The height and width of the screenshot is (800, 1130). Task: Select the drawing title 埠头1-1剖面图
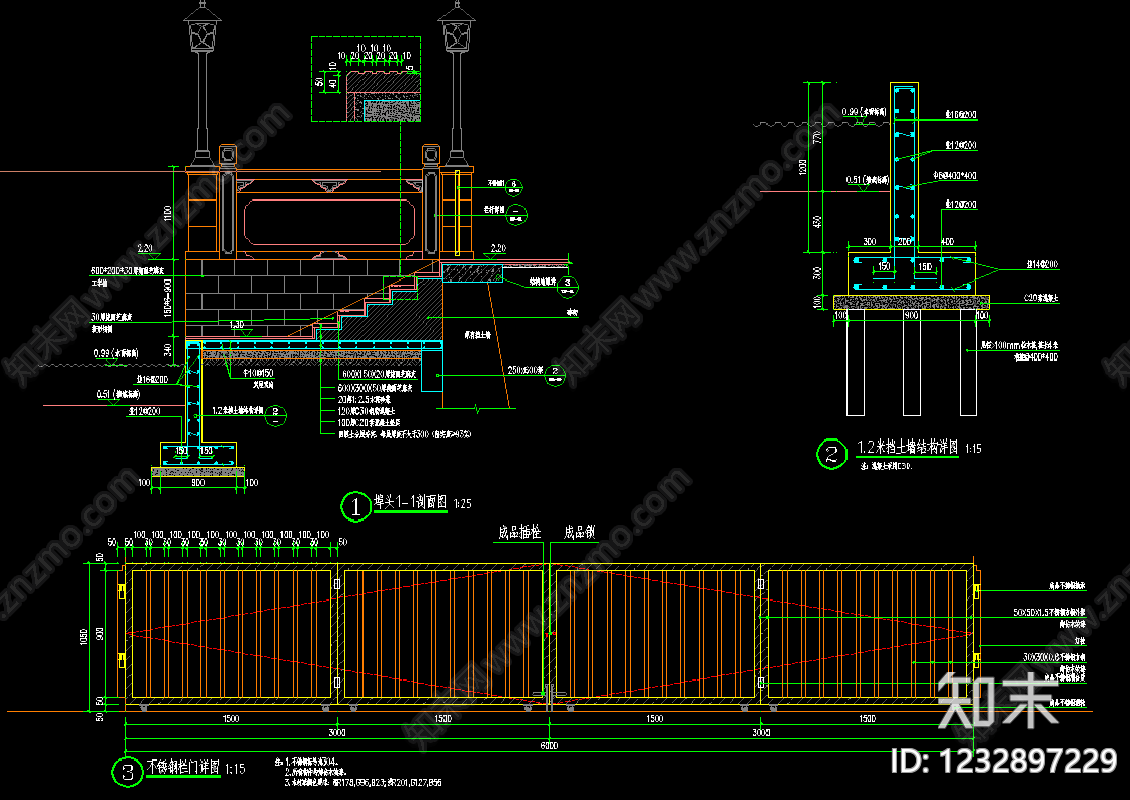(x=410, y=502)
